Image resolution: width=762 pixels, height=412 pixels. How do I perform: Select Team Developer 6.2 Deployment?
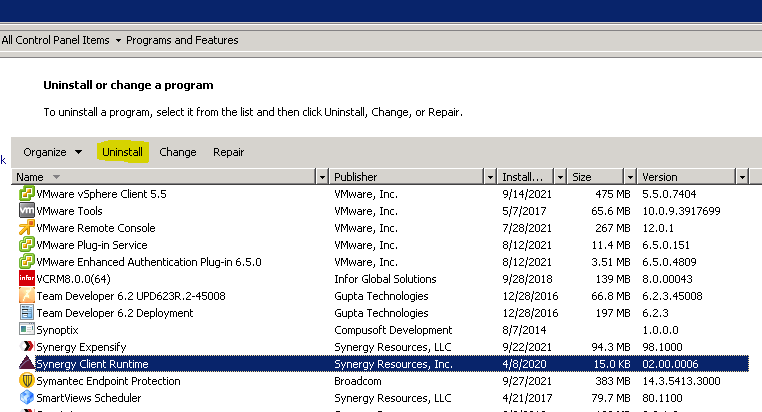(383, 313)
